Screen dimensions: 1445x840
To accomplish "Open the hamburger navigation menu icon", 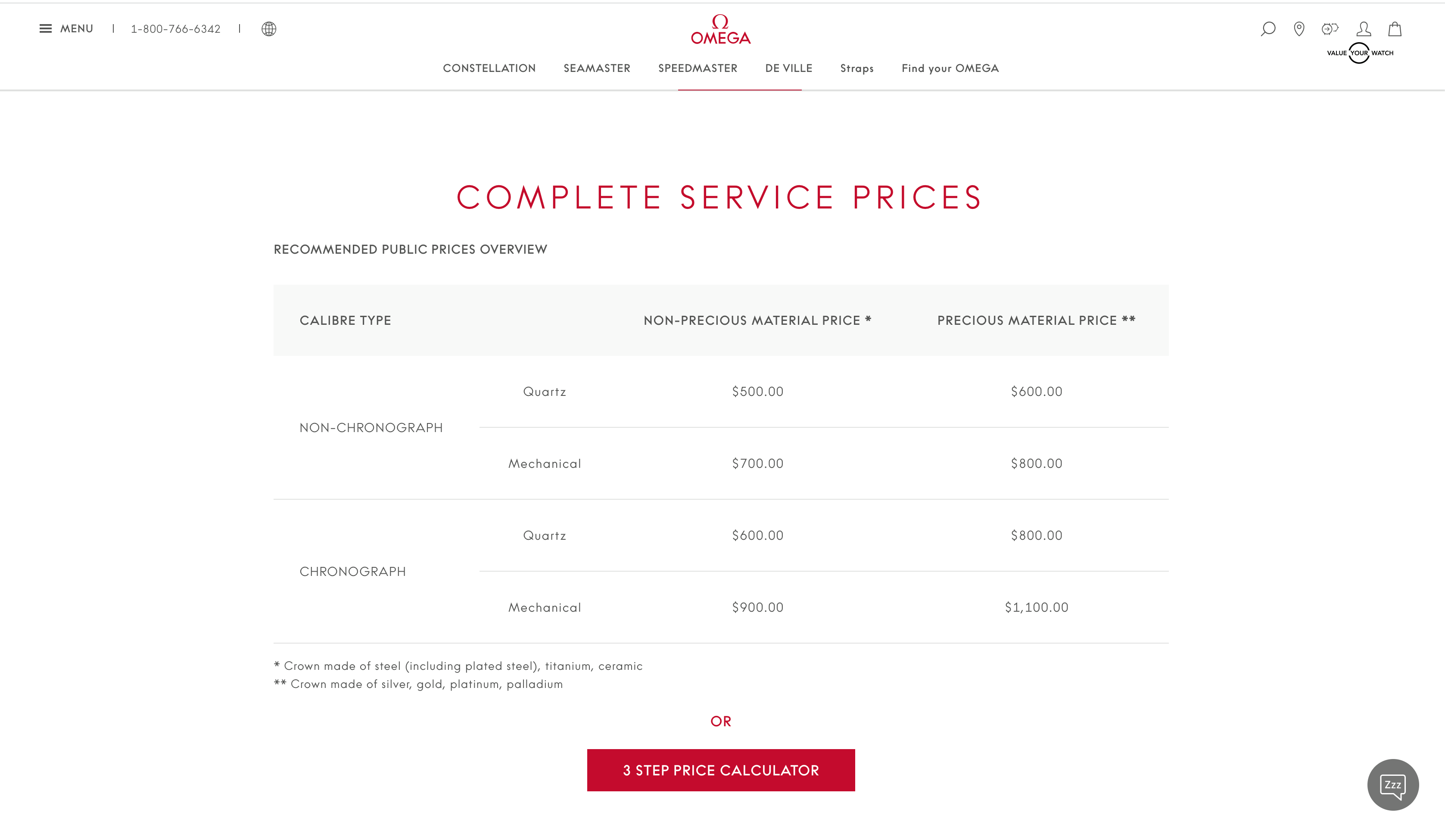I will pyautogui.click(x=46, y=28).
